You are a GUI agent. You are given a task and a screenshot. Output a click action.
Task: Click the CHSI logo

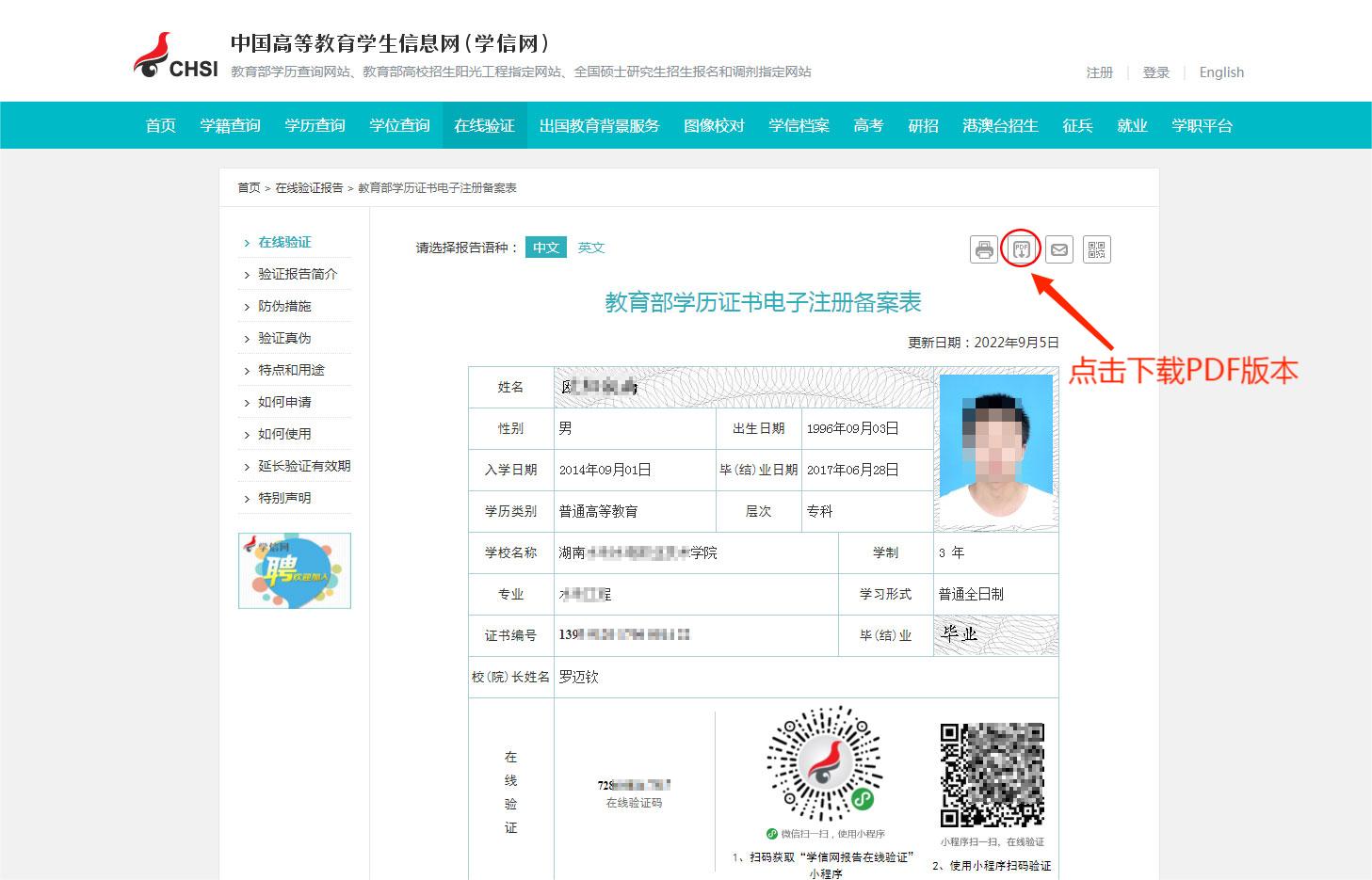point(176,57)
